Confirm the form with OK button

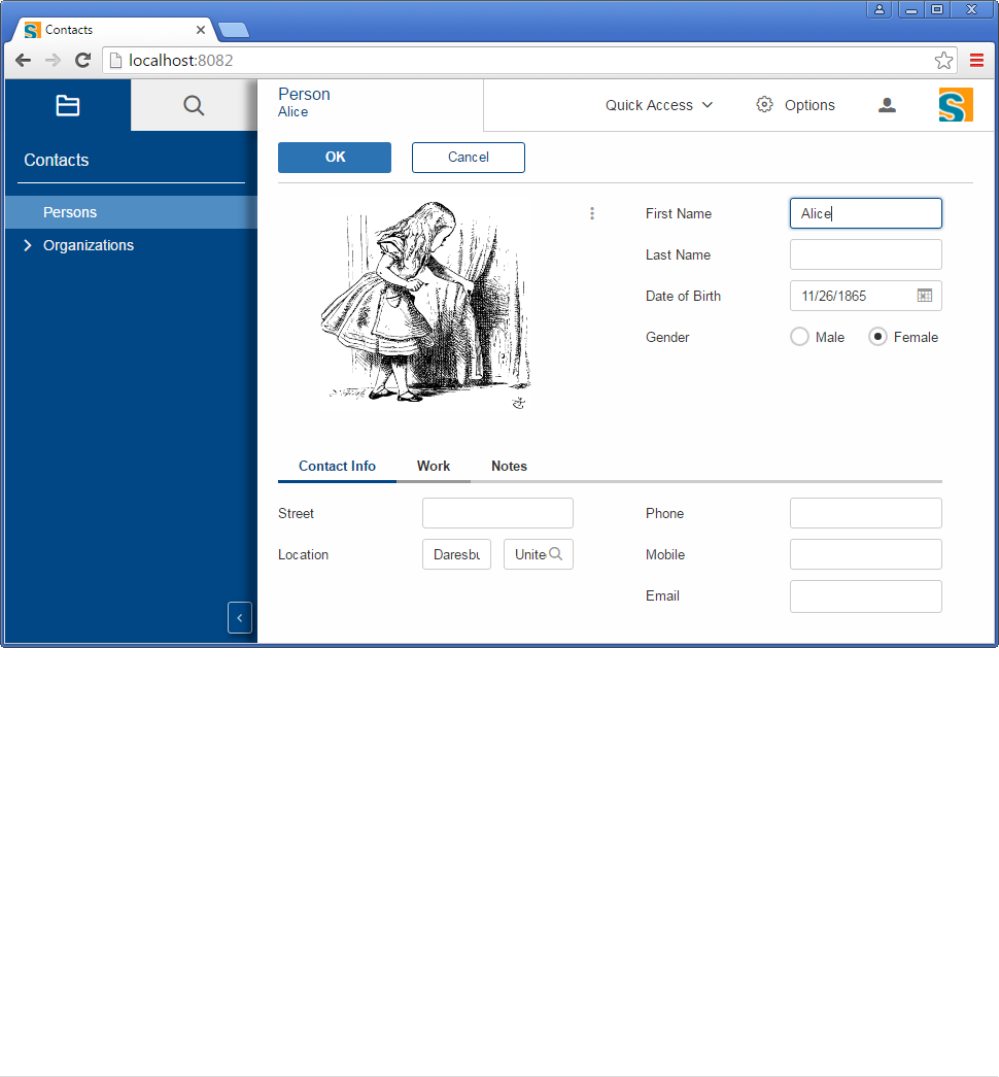click(335, 157)
